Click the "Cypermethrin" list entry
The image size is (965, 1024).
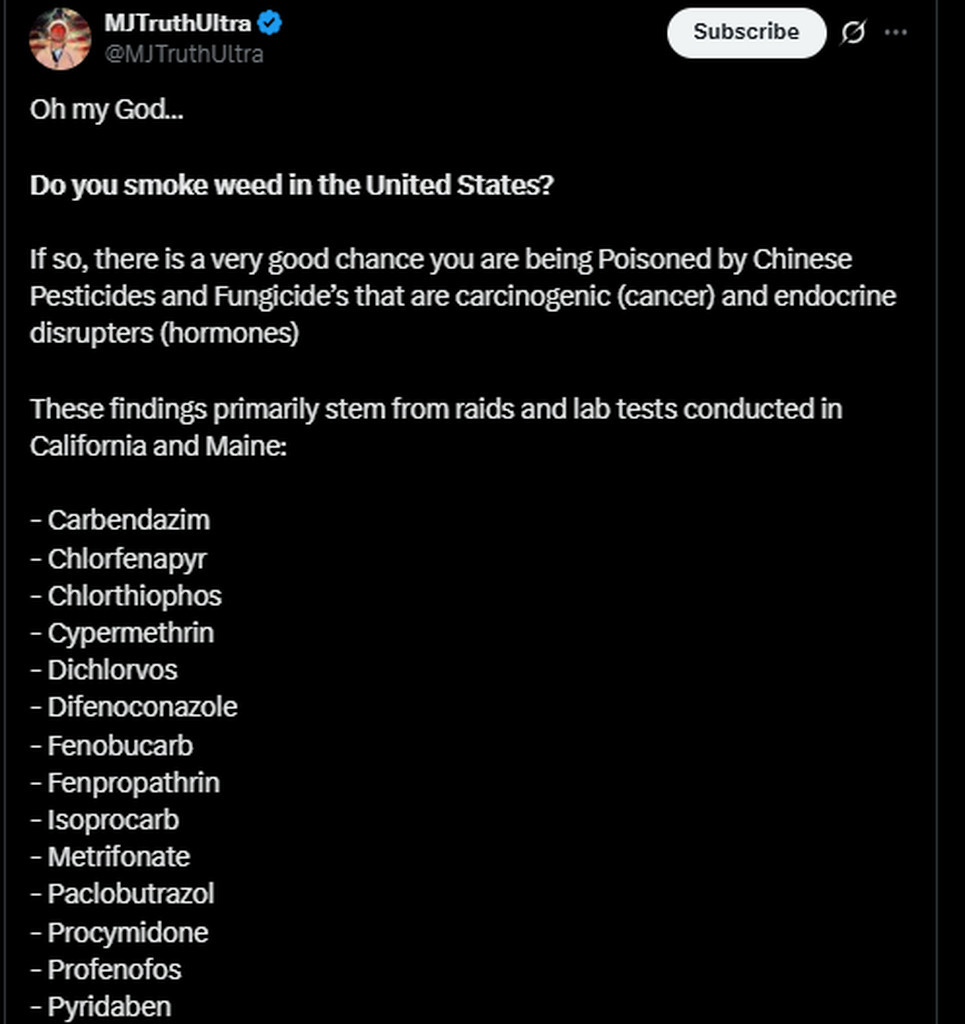click(130, 633)
